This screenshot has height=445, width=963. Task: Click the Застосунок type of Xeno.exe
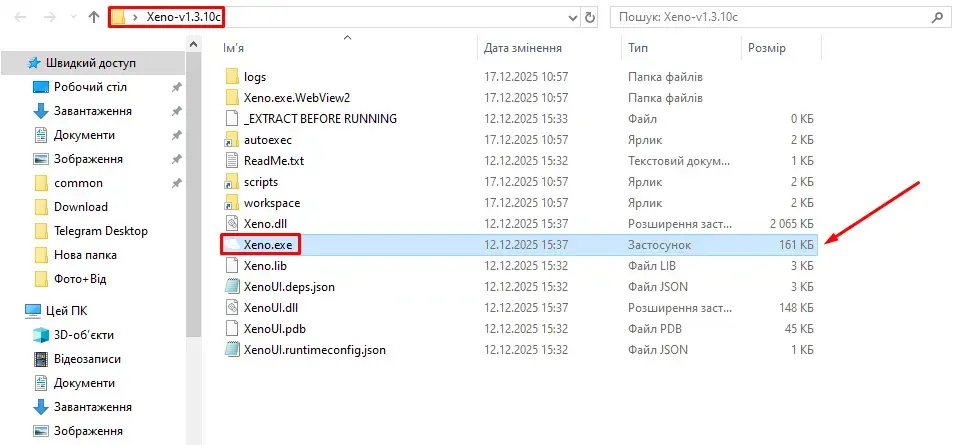660,245
